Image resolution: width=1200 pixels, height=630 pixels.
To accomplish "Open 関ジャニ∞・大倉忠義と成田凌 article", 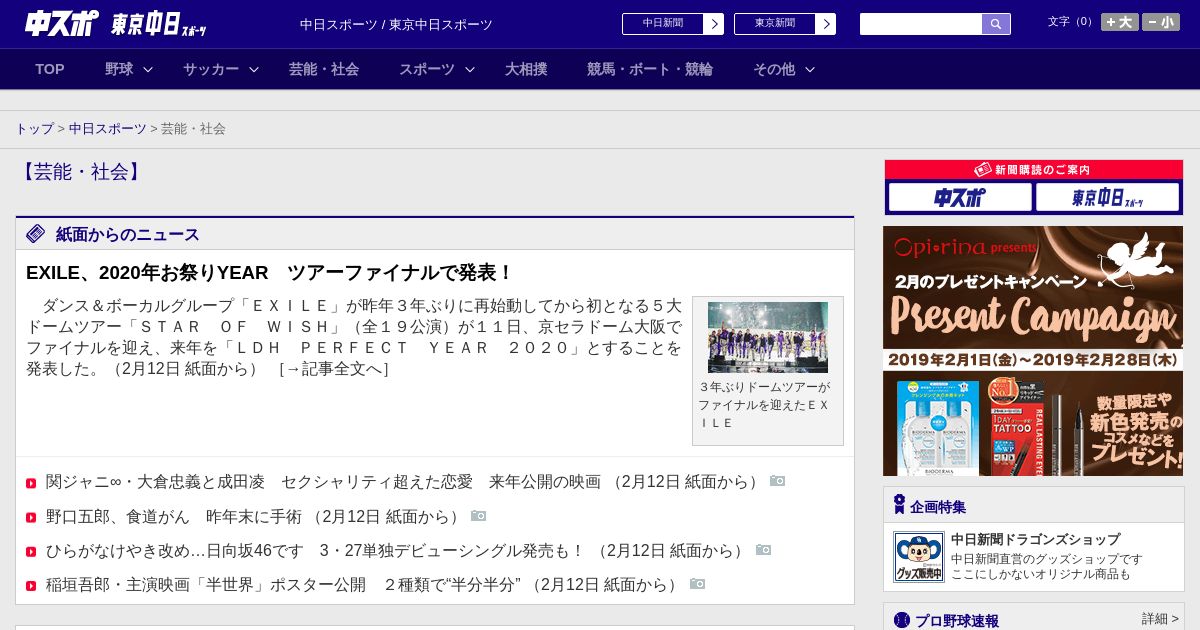I will pyautogui.click(x=323, y=482).
